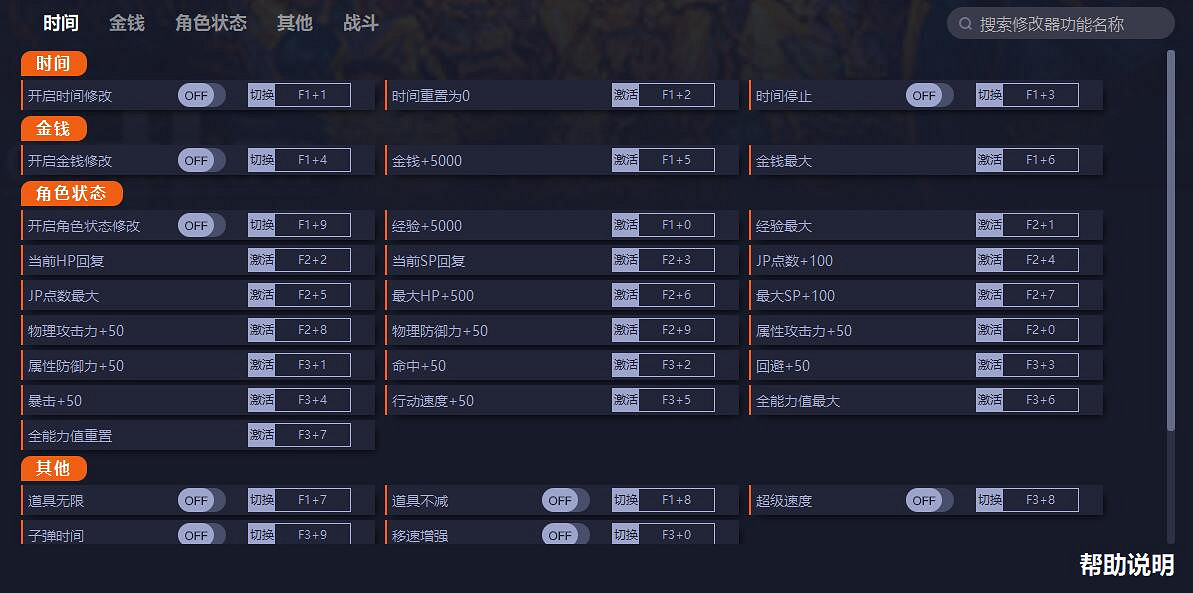Select the 战斗 tab

click(361, 23)
